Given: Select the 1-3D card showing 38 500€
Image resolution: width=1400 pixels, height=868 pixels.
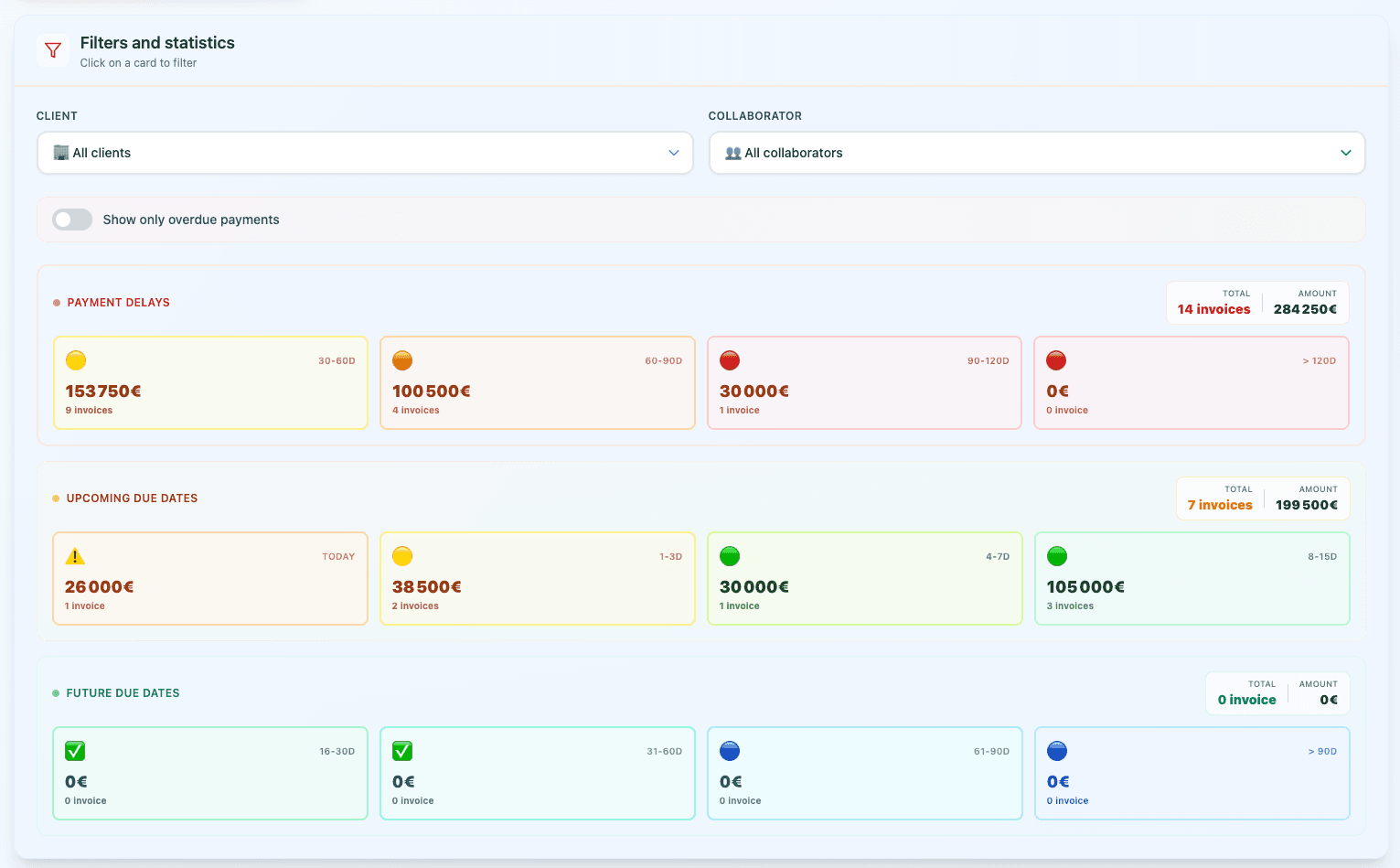Looking at the screenshot, I should point(537,579).
